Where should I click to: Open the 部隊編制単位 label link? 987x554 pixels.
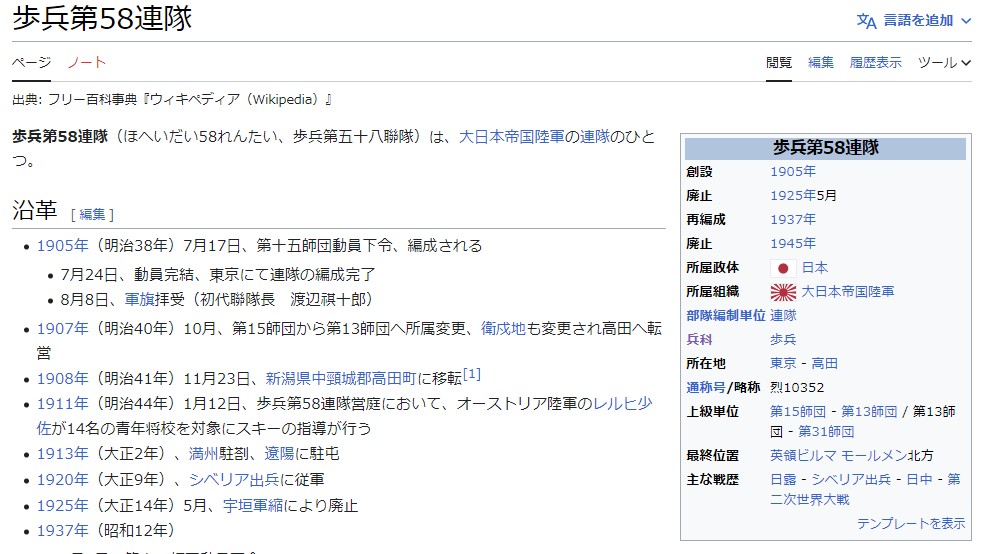(726, 315)
